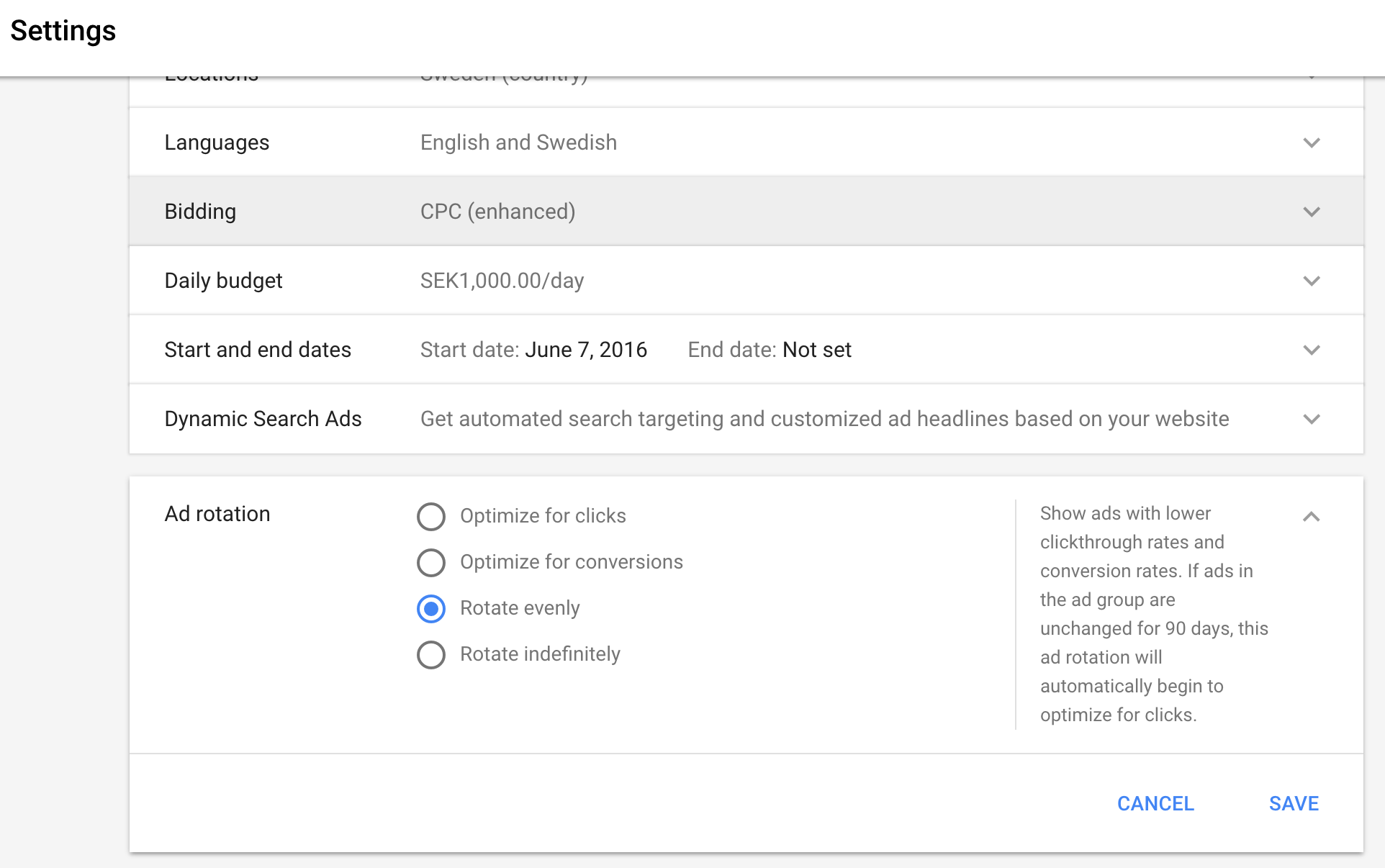Click the SEK1,000.00/day value
1385x868 pixels.
coord(502,281)
